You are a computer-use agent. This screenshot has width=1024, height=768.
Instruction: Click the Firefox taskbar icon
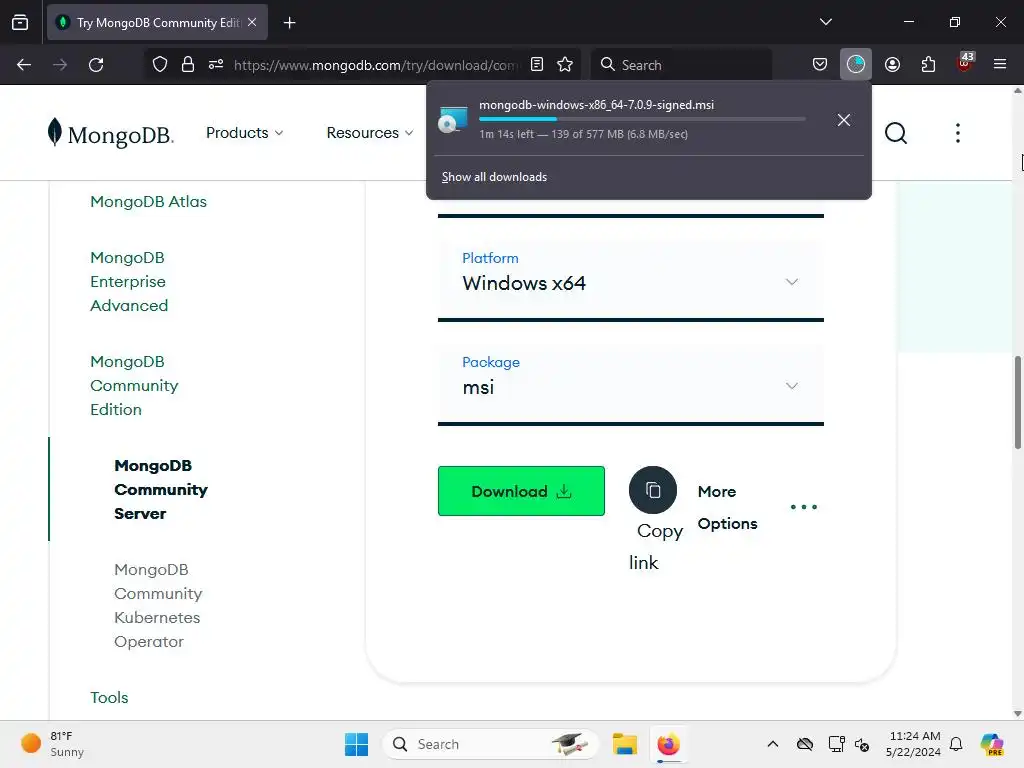(x=668, y=744)
